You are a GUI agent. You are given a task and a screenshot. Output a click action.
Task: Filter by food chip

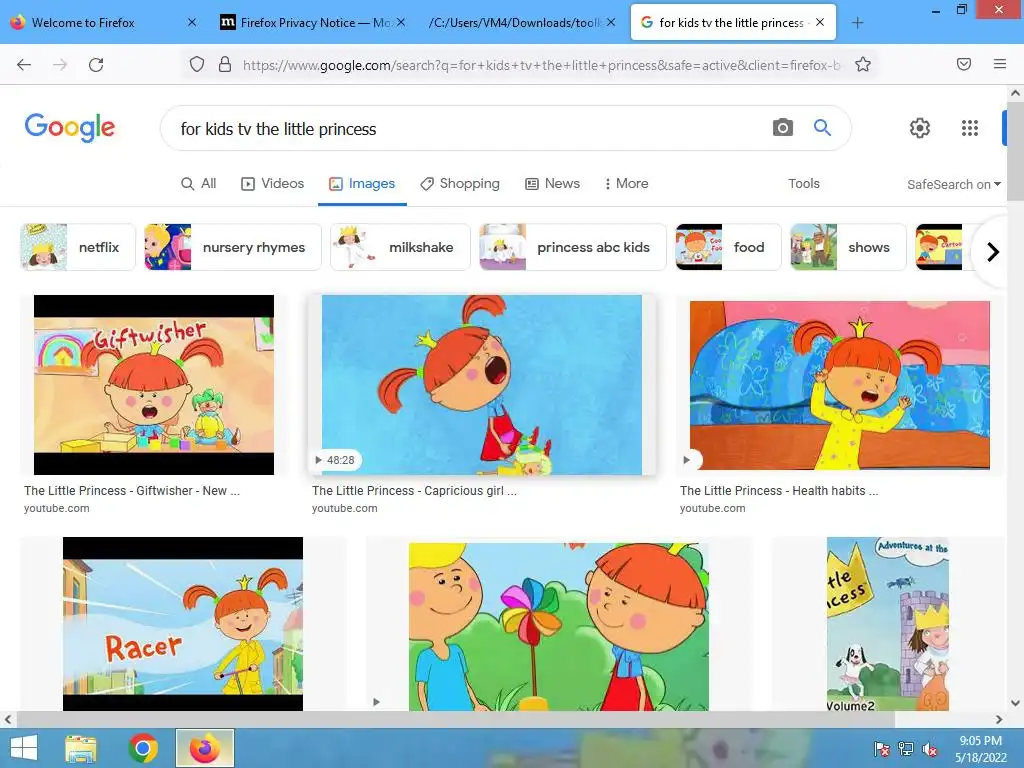728,247
